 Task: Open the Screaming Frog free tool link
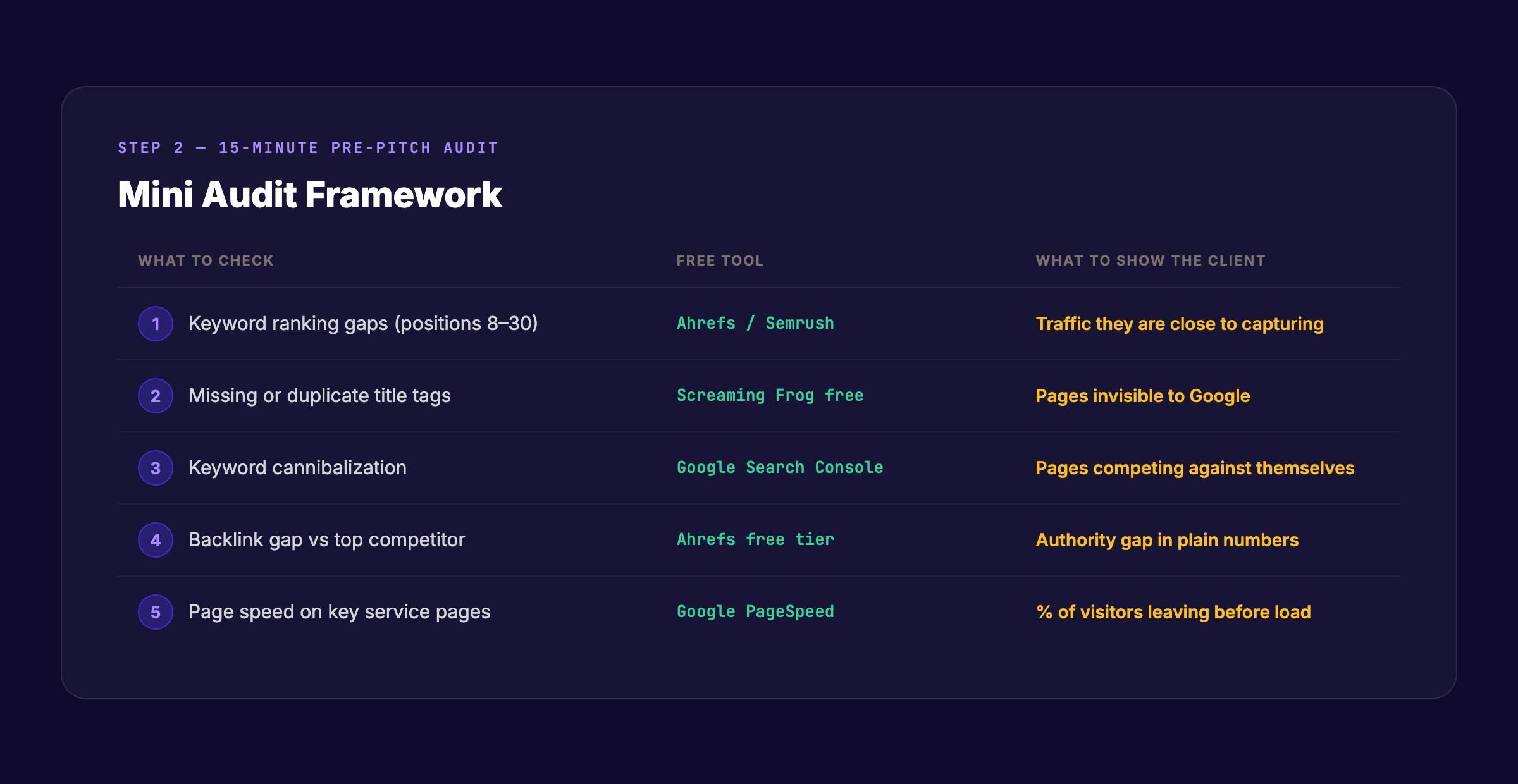(x=769, y=395)
